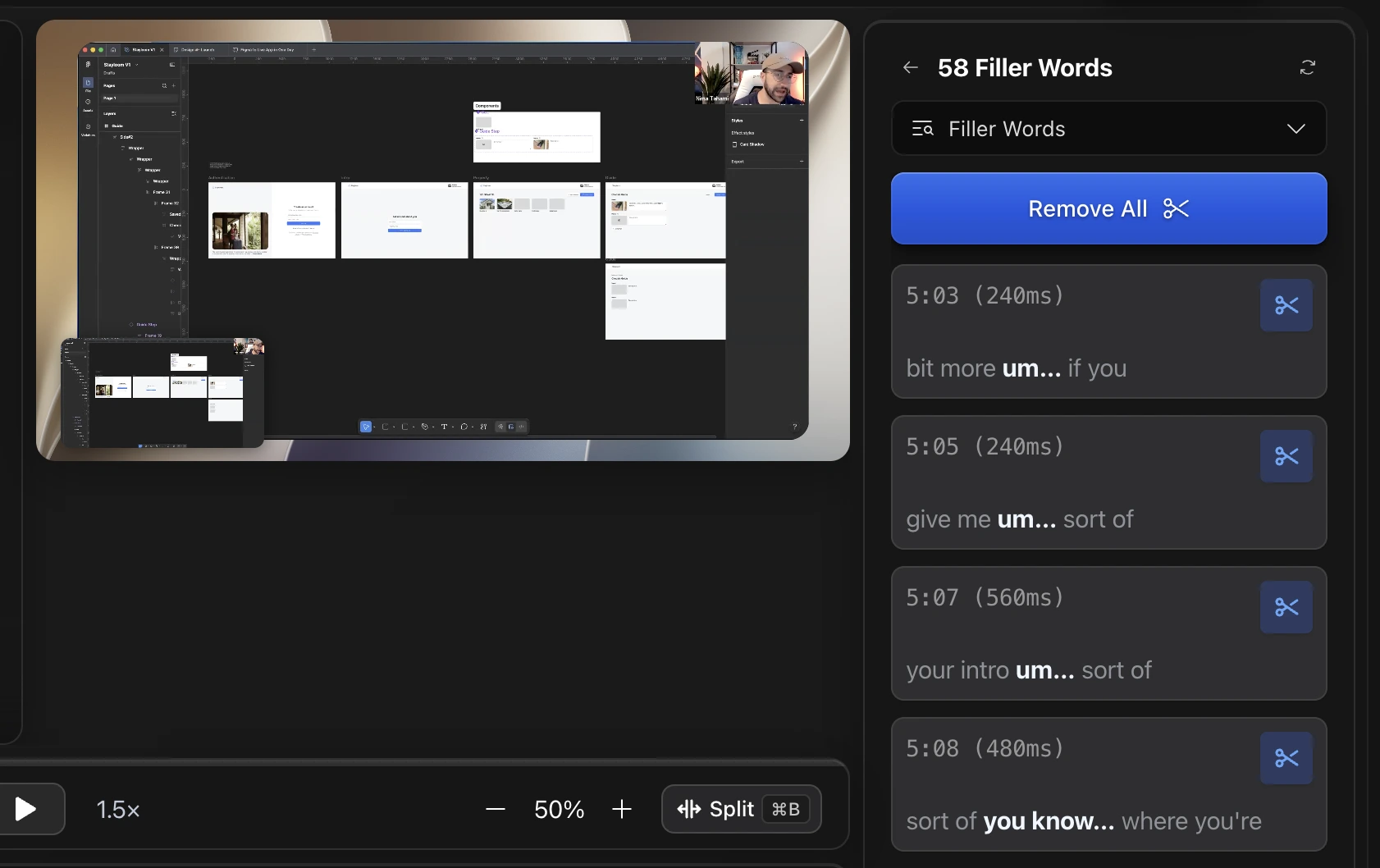Refresh the filler words list

point(1308,67)
